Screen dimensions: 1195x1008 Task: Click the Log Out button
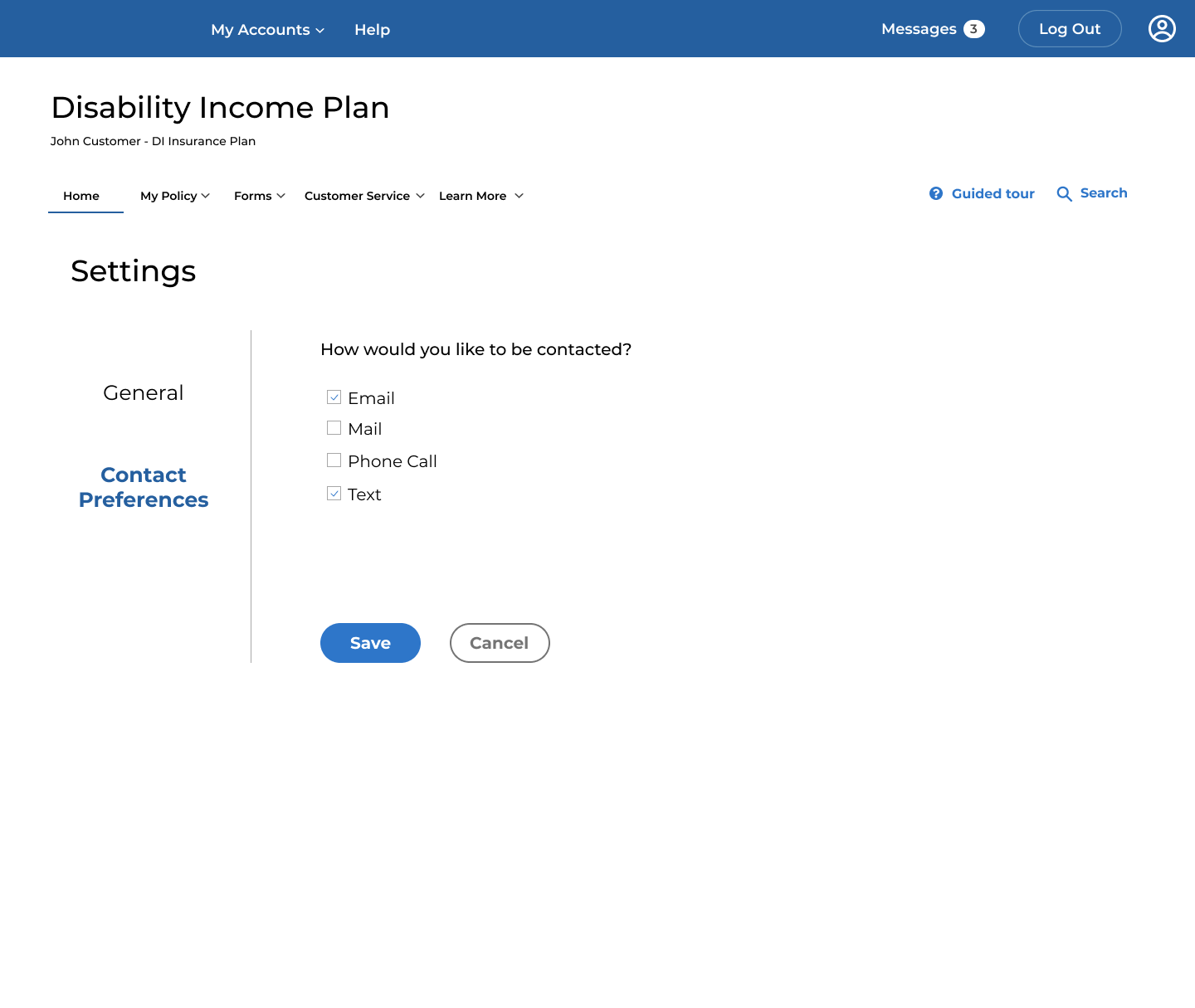[x=1070, y=29]
